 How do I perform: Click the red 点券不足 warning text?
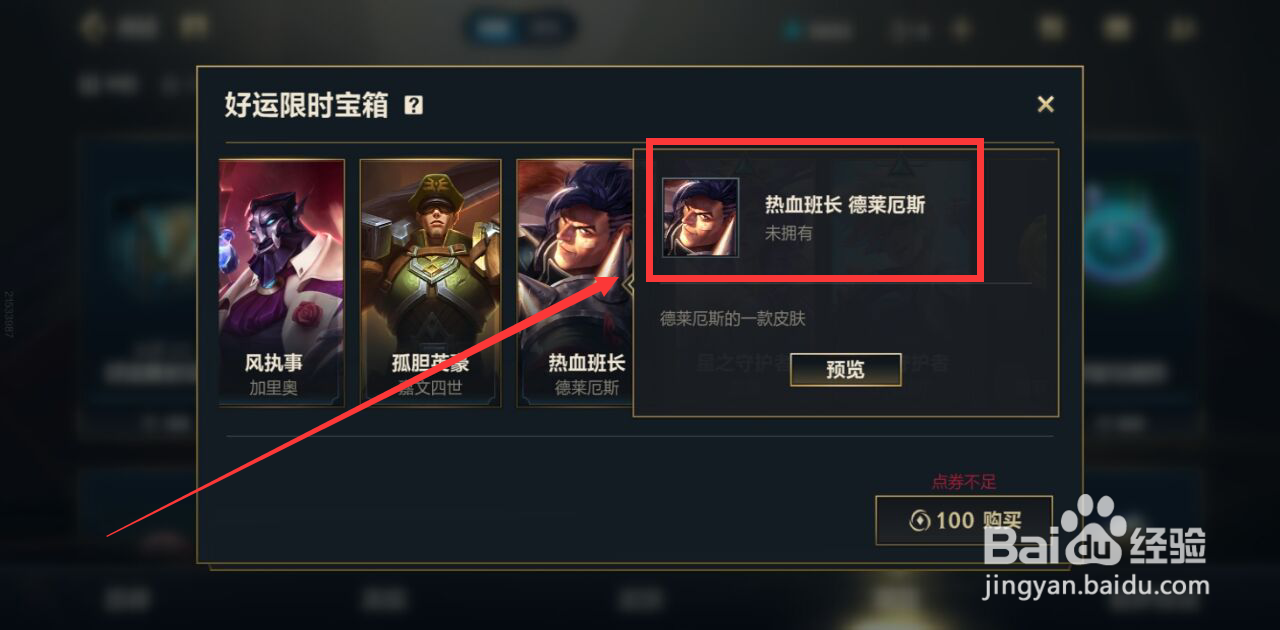point(964,482)
